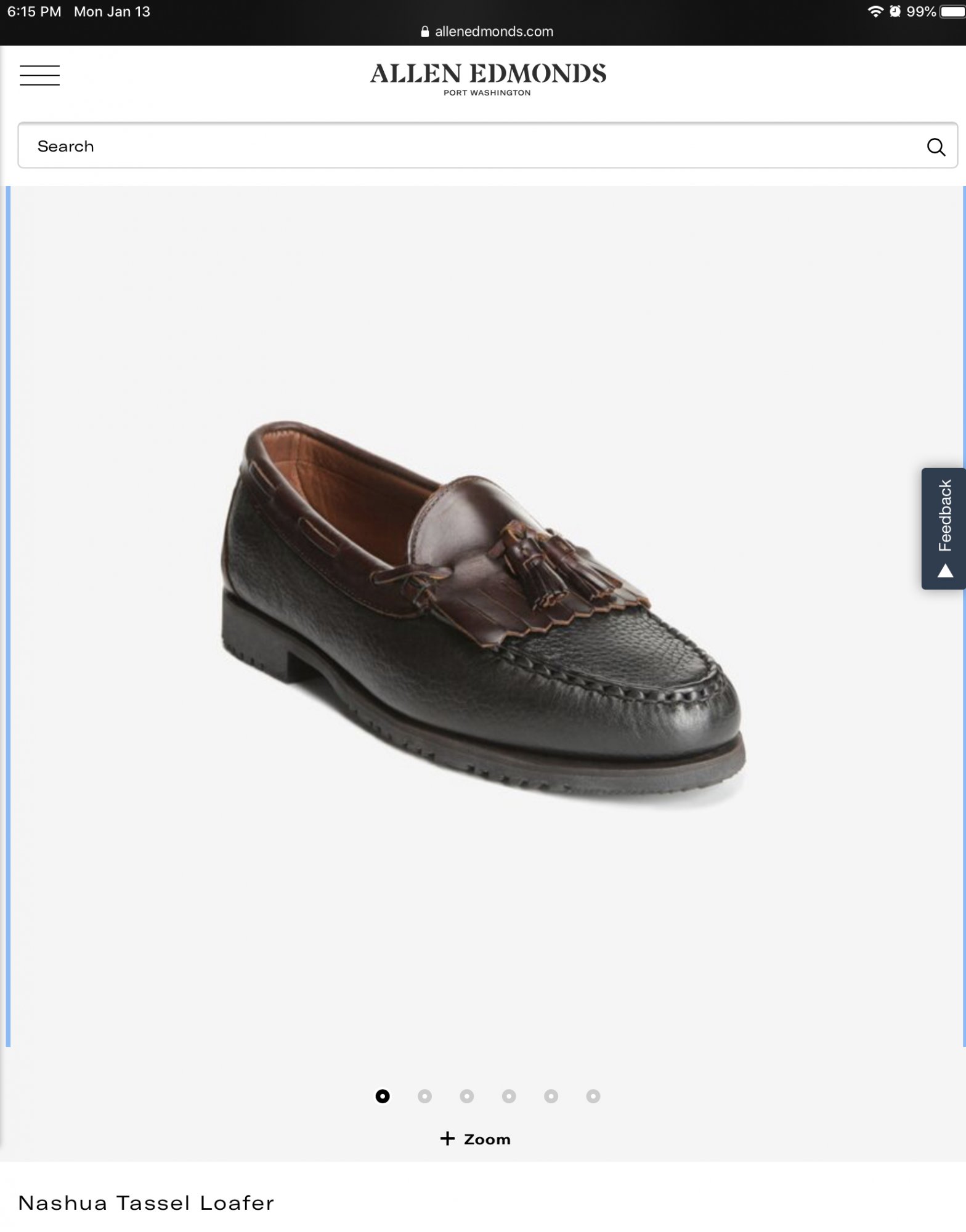Select the third image carousel dot
Image resolution: width=966 pixels, height=1232 pixels.
point(467,1096)
